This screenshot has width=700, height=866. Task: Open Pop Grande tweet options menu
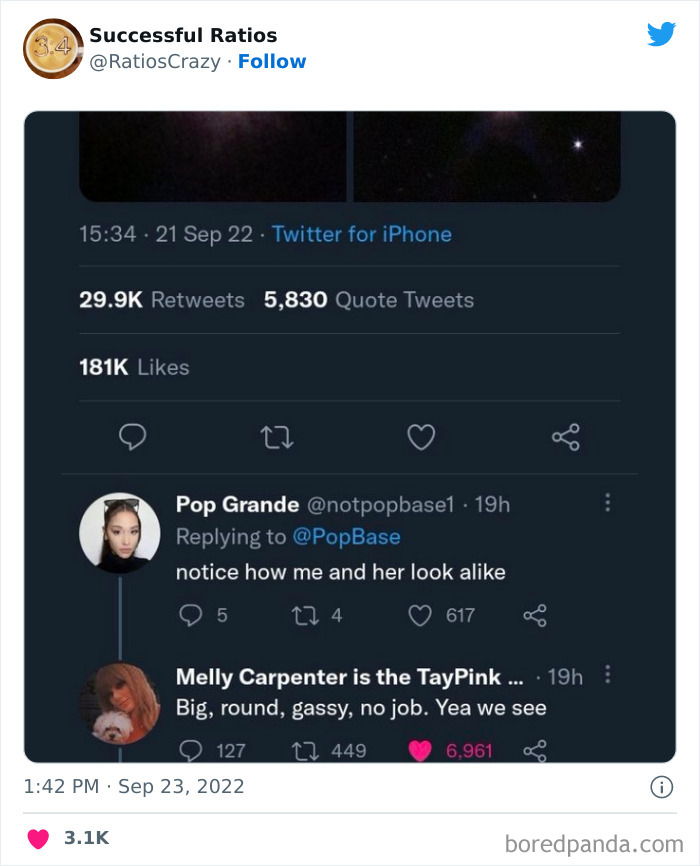[606, 503]
